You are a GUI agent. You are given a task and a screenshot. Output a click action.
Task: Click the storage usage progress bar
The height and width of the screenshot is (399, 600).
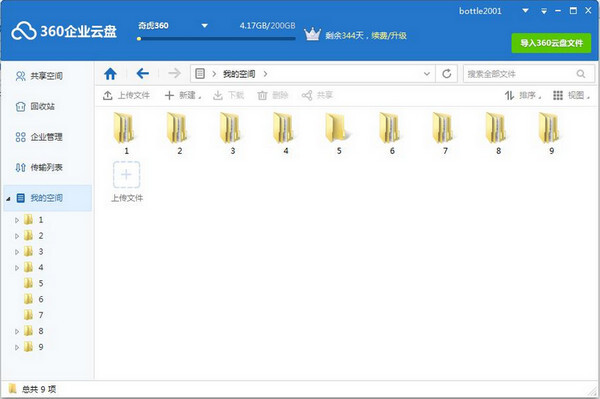pyautogui.click(x=216, y=38)
